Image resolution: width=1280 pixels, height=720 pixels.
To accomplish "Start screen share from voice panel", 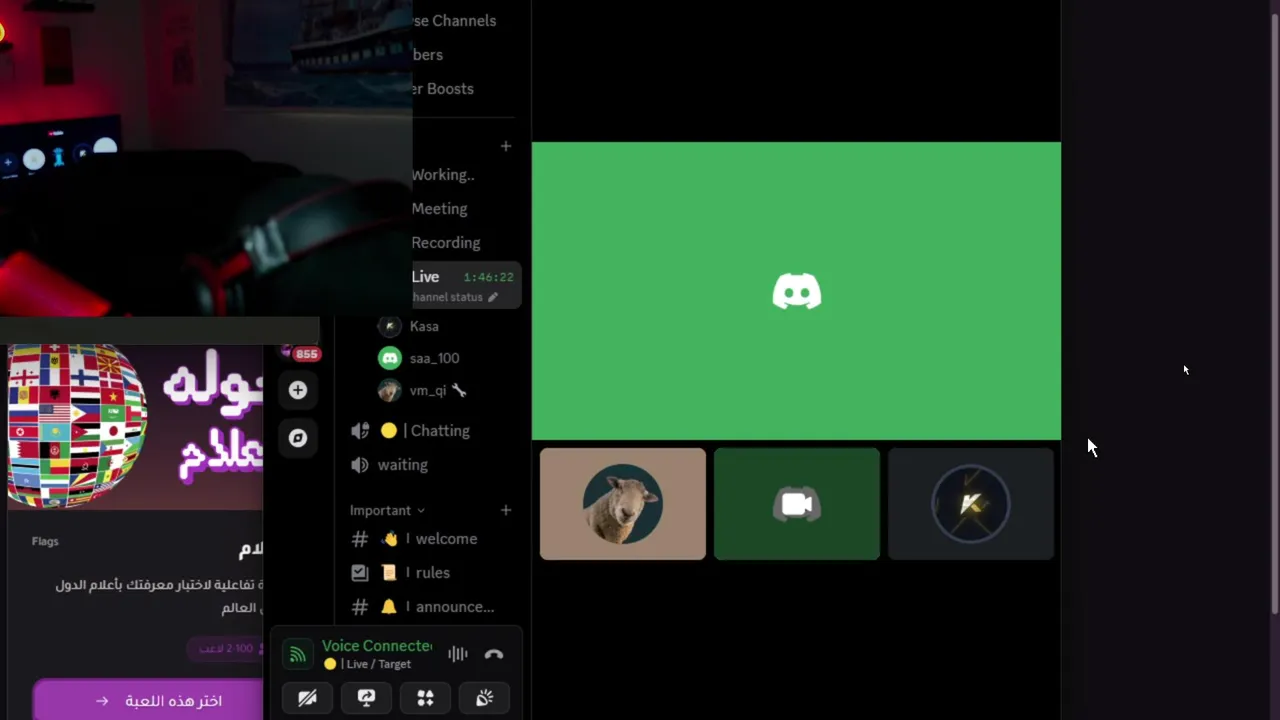I will pyautogui.click(x=366, y=698).
